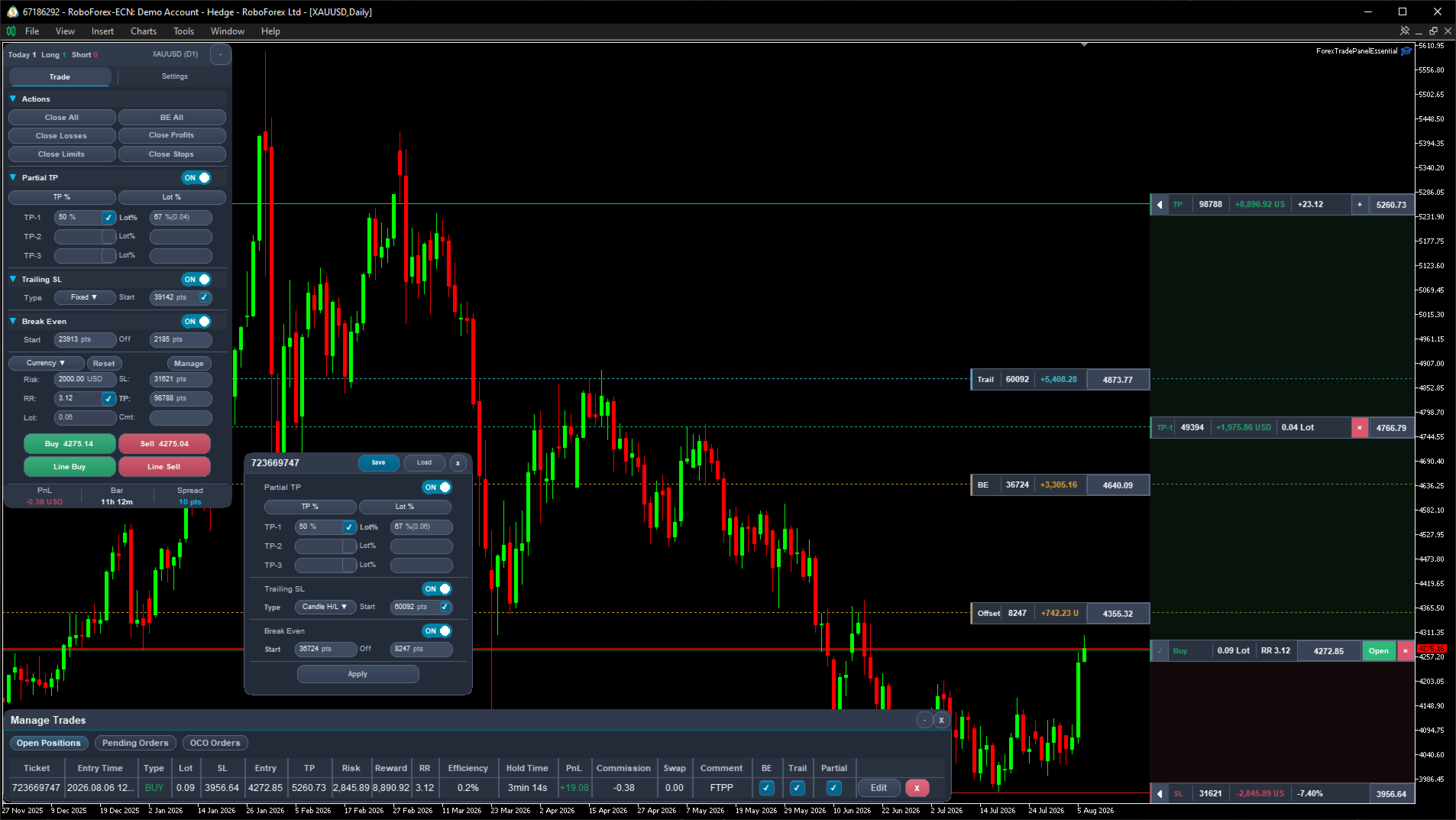
Task: Toggle Partial TP switch in popup 723669747
Action: click(x=437, y=488)
